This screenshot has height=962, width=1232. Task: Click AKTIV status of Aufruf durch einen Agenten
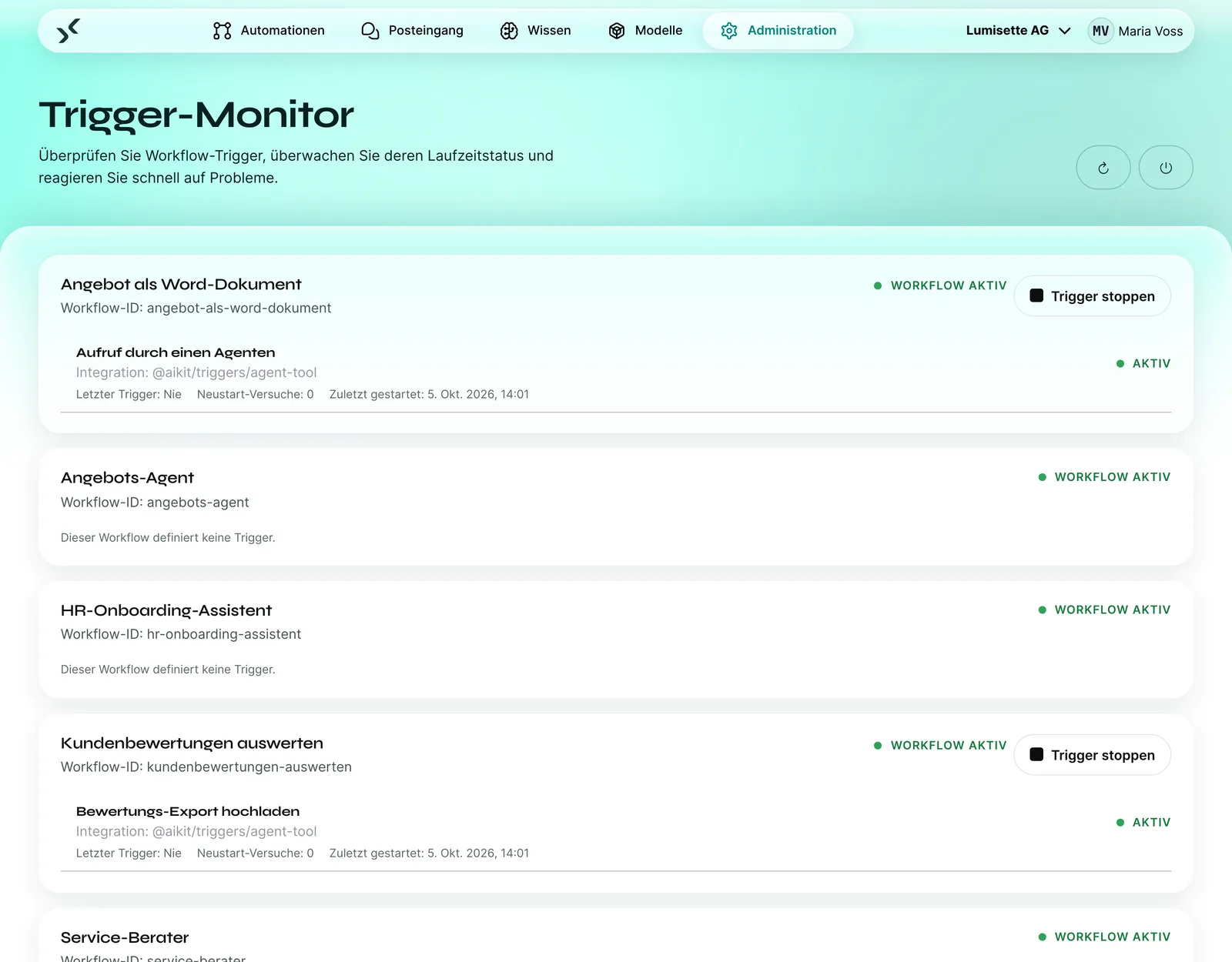point(1143,363)
